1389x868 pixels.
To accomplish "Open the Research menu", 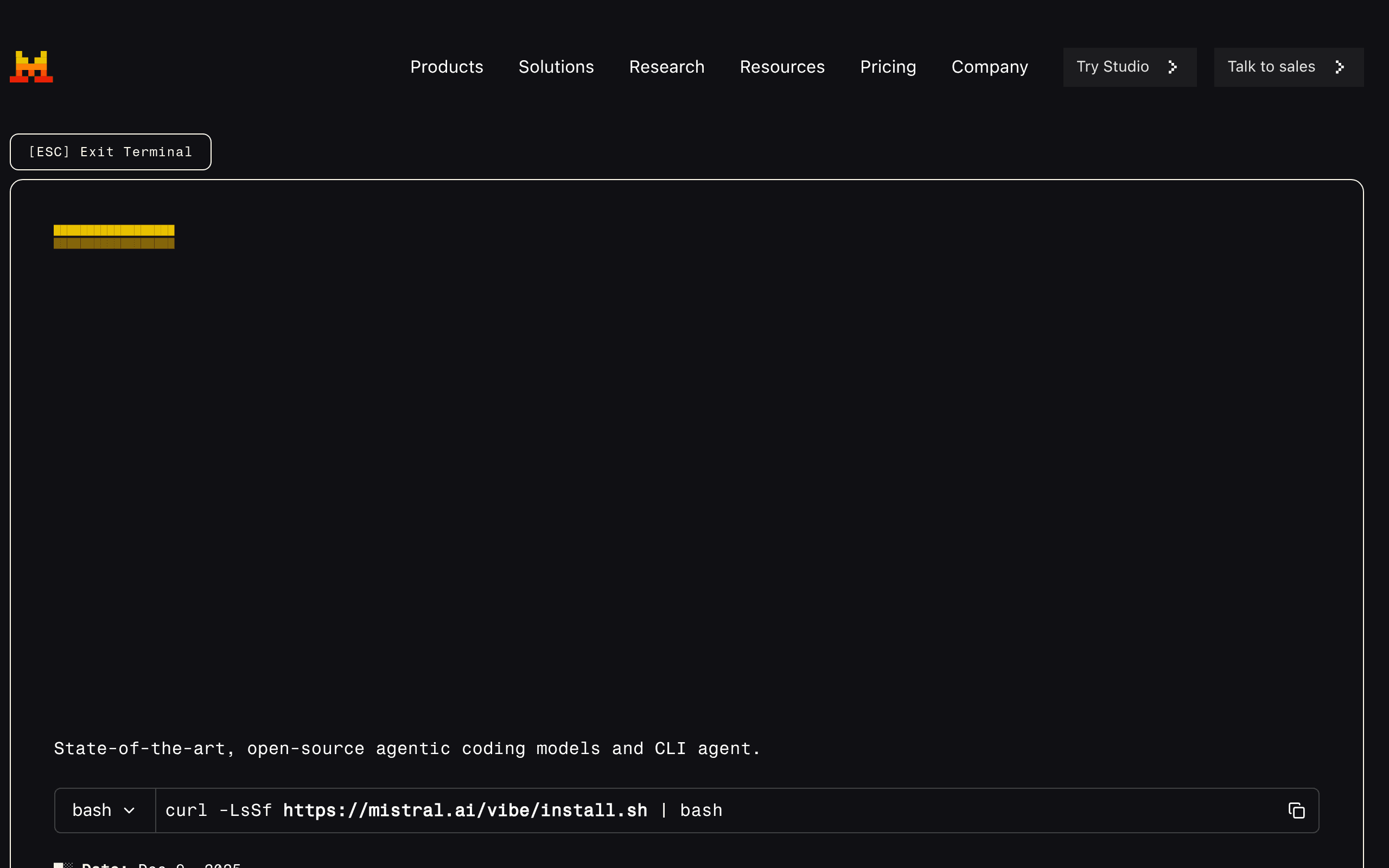I will tap(666, 67).
